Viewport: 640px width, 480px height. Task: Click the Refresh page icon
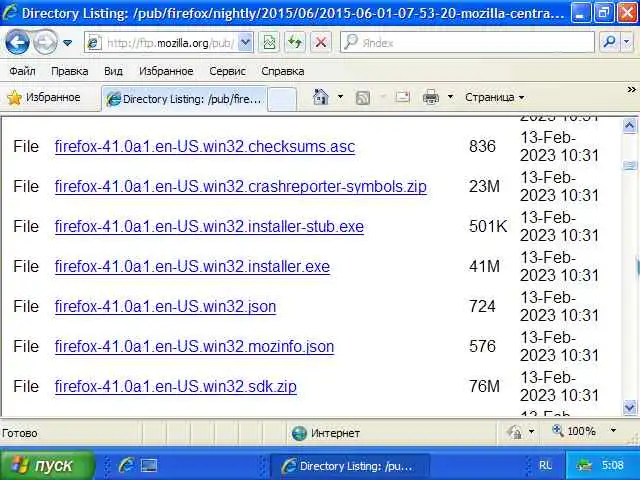[295, 42]
